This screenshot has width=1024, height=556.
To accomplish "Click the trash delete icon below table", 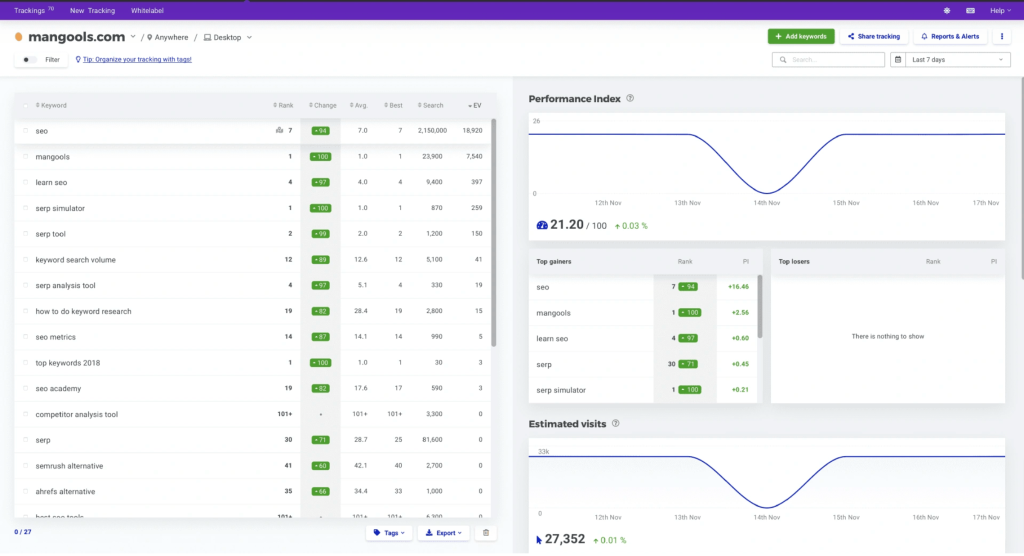I will [486, 533].
